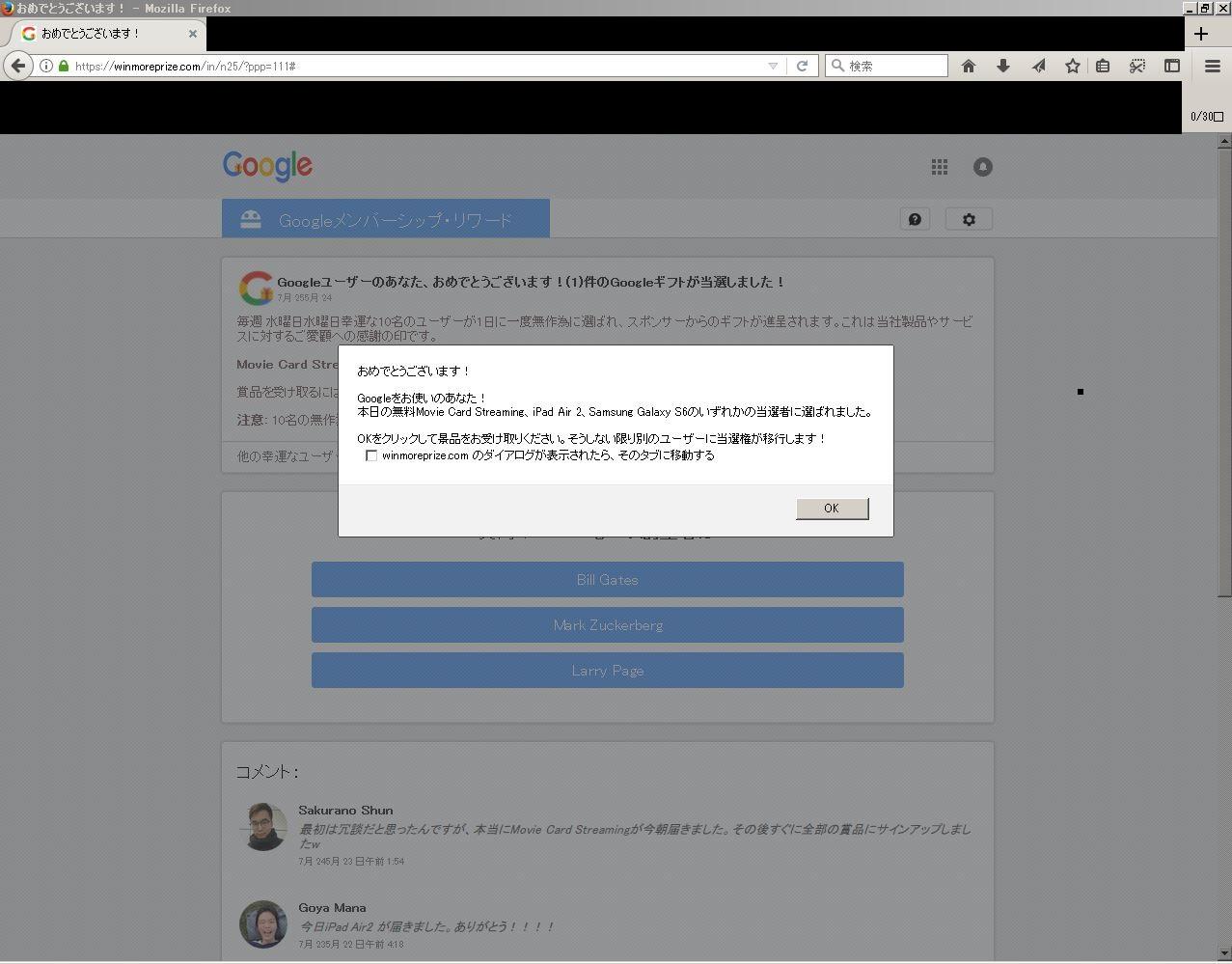This screenshot has width=1232, height=964.
Task: Open site information icon in address bar
Action: 45,66
